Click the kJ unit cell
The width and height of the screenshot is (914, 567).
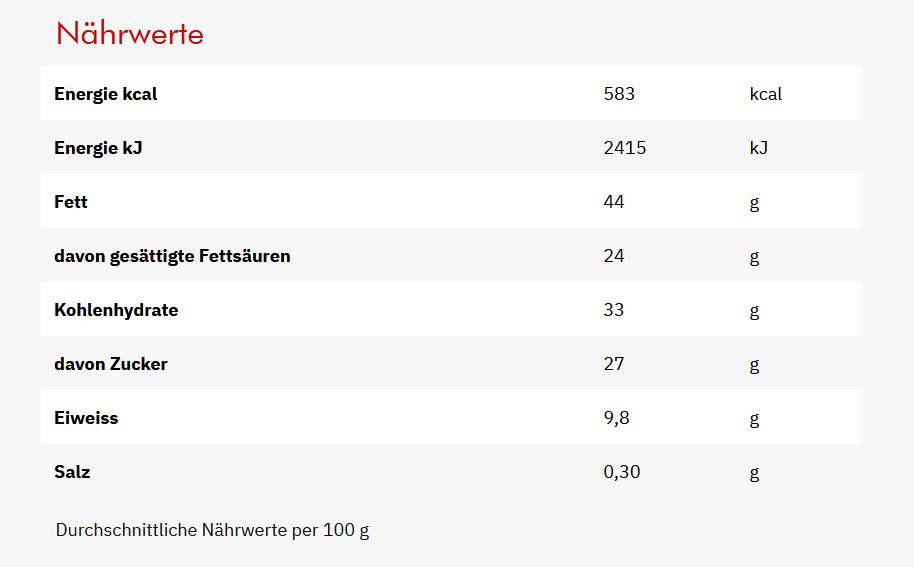click(x=759, y=148)
